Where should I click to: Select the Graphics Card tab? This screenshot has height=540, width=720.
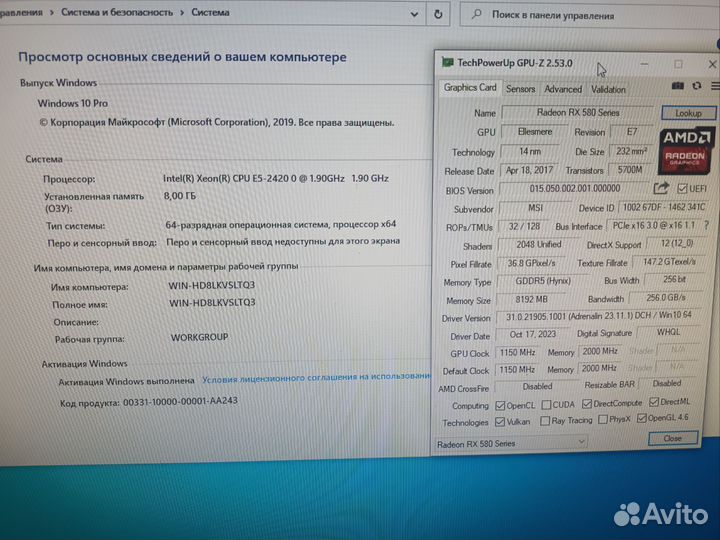470,87
